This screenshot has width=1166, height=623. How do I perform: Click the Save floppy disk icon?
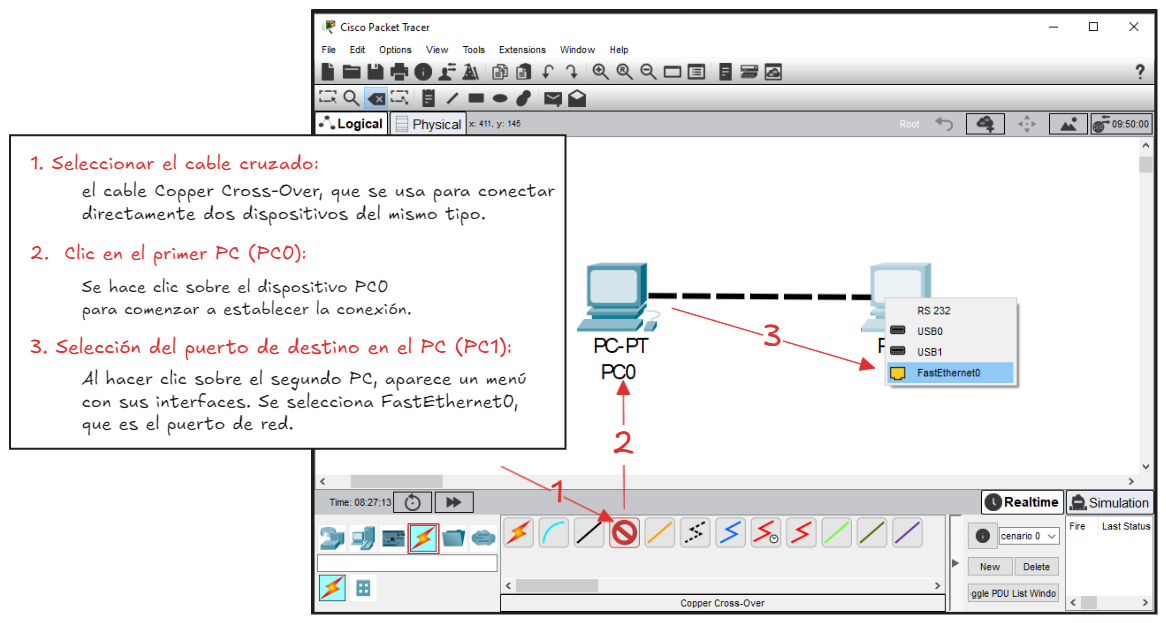pos(375,72)
